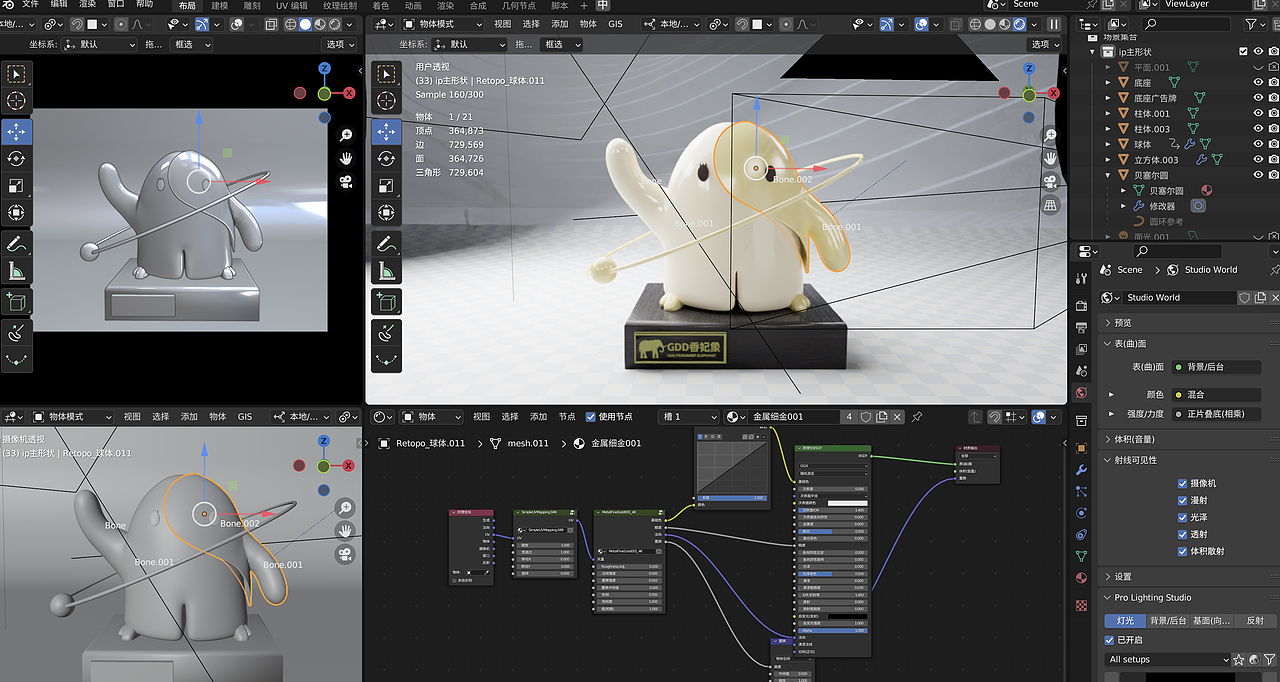1280x682 pixels.
Task: Expand the 柱体.001 object in outliner
Action: 1109,114
